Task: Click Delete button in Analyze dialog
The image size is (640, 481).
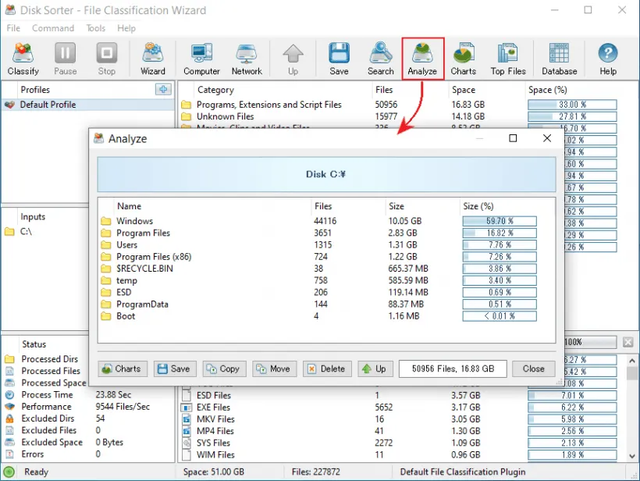Action: [x=327, y=369]
